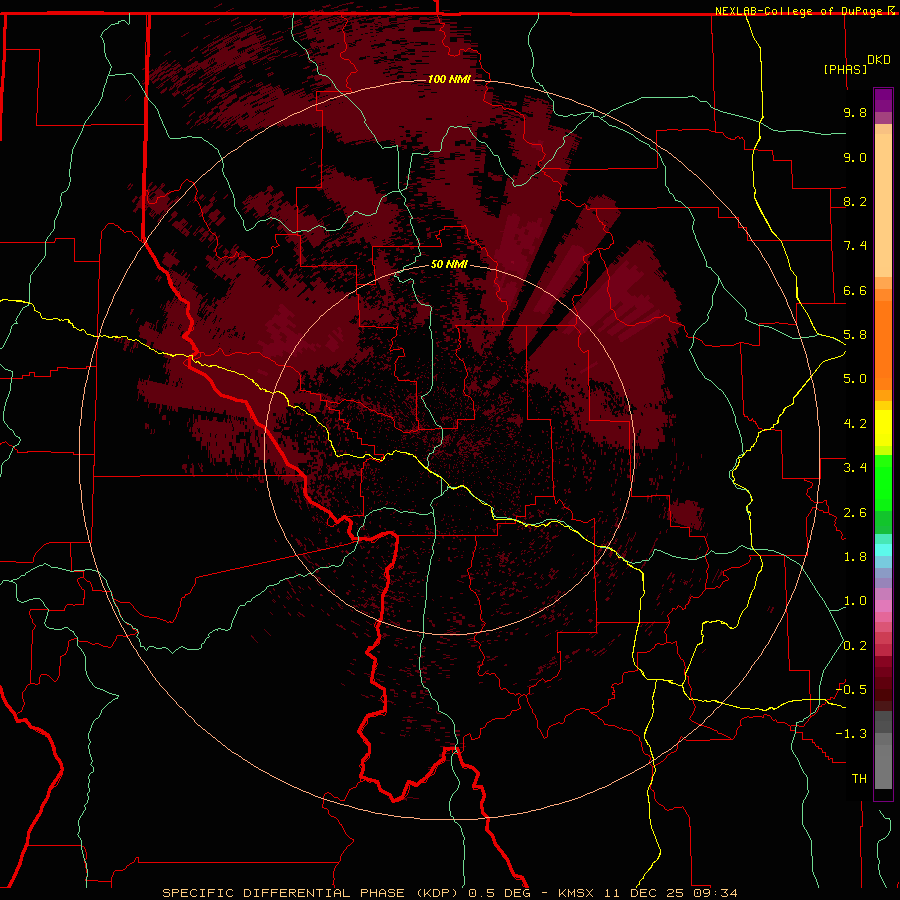
Task: Click the 9.0 scale label
Action: tap(855, 157)
